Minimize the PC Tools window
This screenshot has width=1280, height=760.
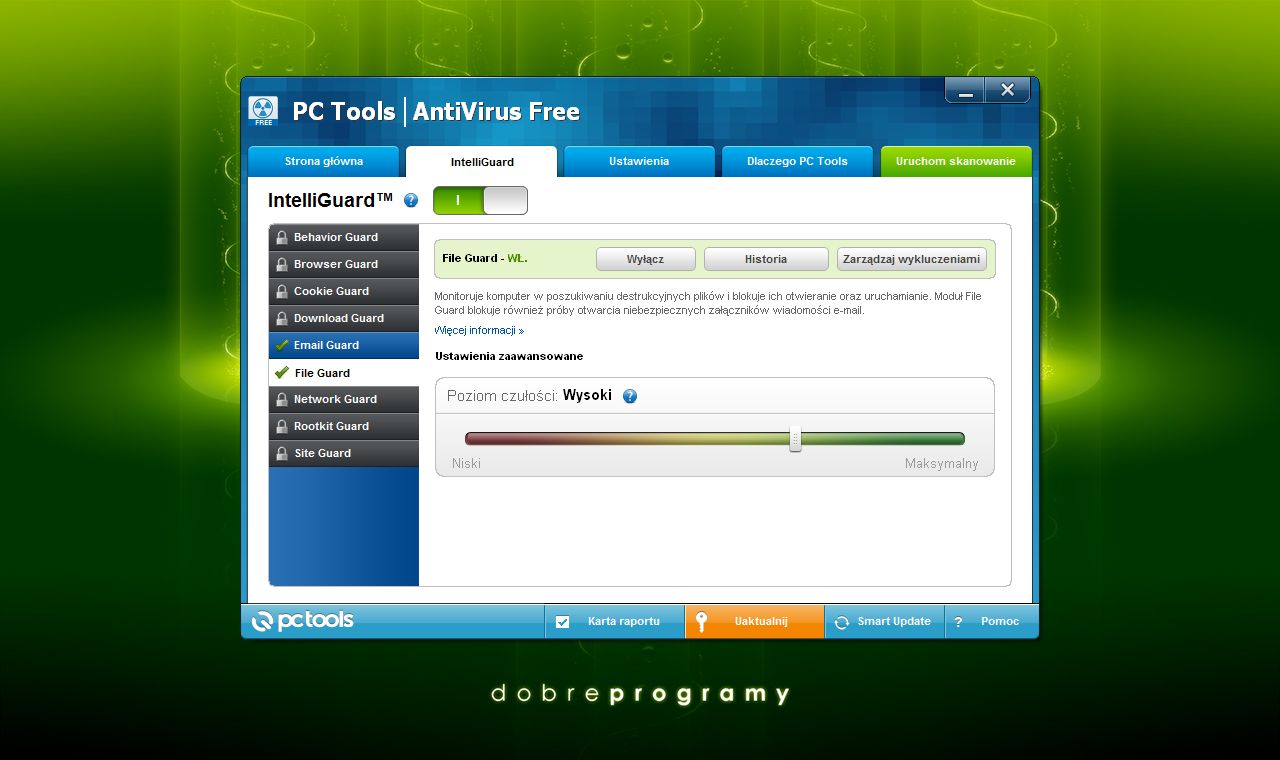[x=965, y=90]
